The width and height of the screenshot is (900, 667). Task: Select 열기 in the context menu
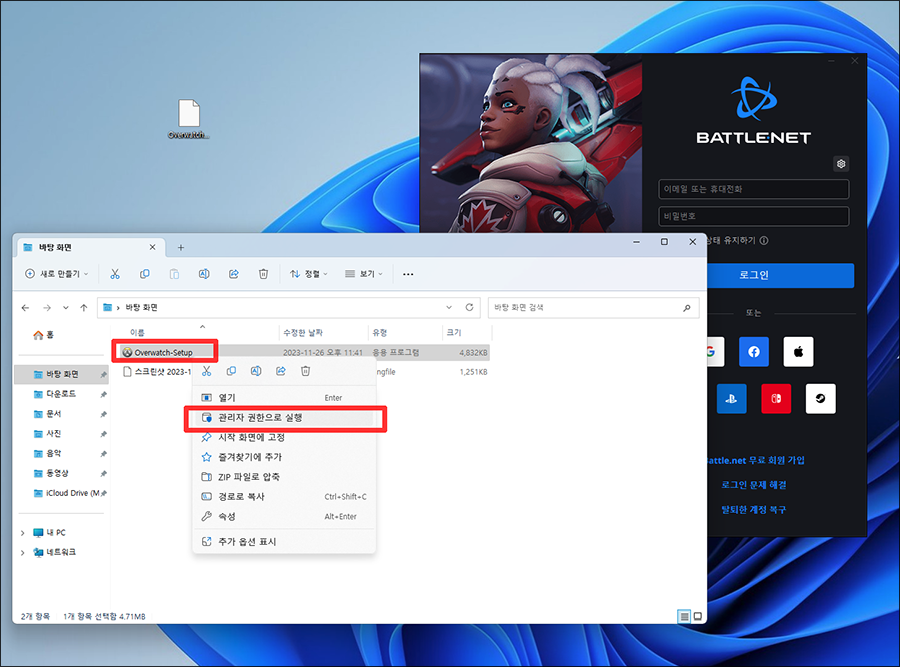pyautogui.click(x=284, y=398)
